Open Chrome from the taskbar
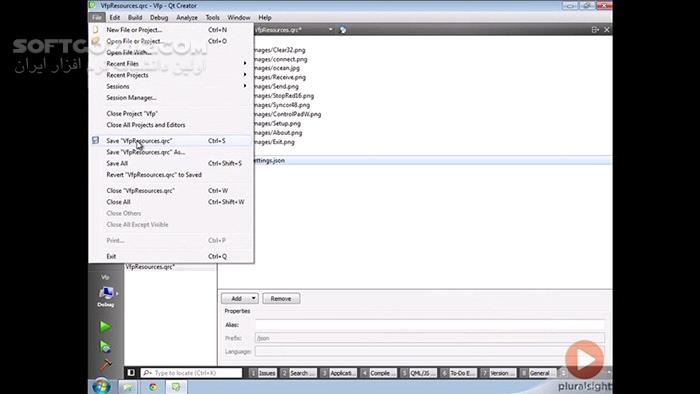This screenshot has width=700, height=394. [x=153, y=387]
